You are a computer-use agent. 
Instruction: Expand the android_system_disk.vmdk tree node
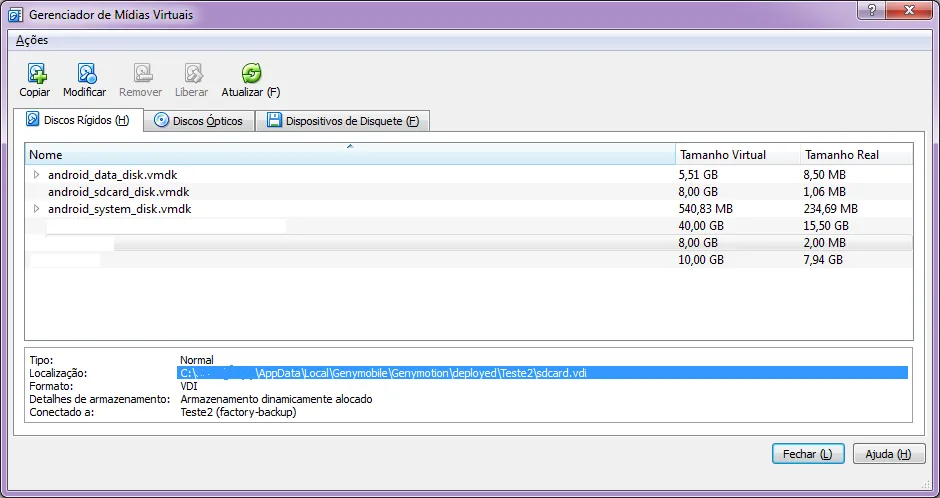[x=37, y=209]
